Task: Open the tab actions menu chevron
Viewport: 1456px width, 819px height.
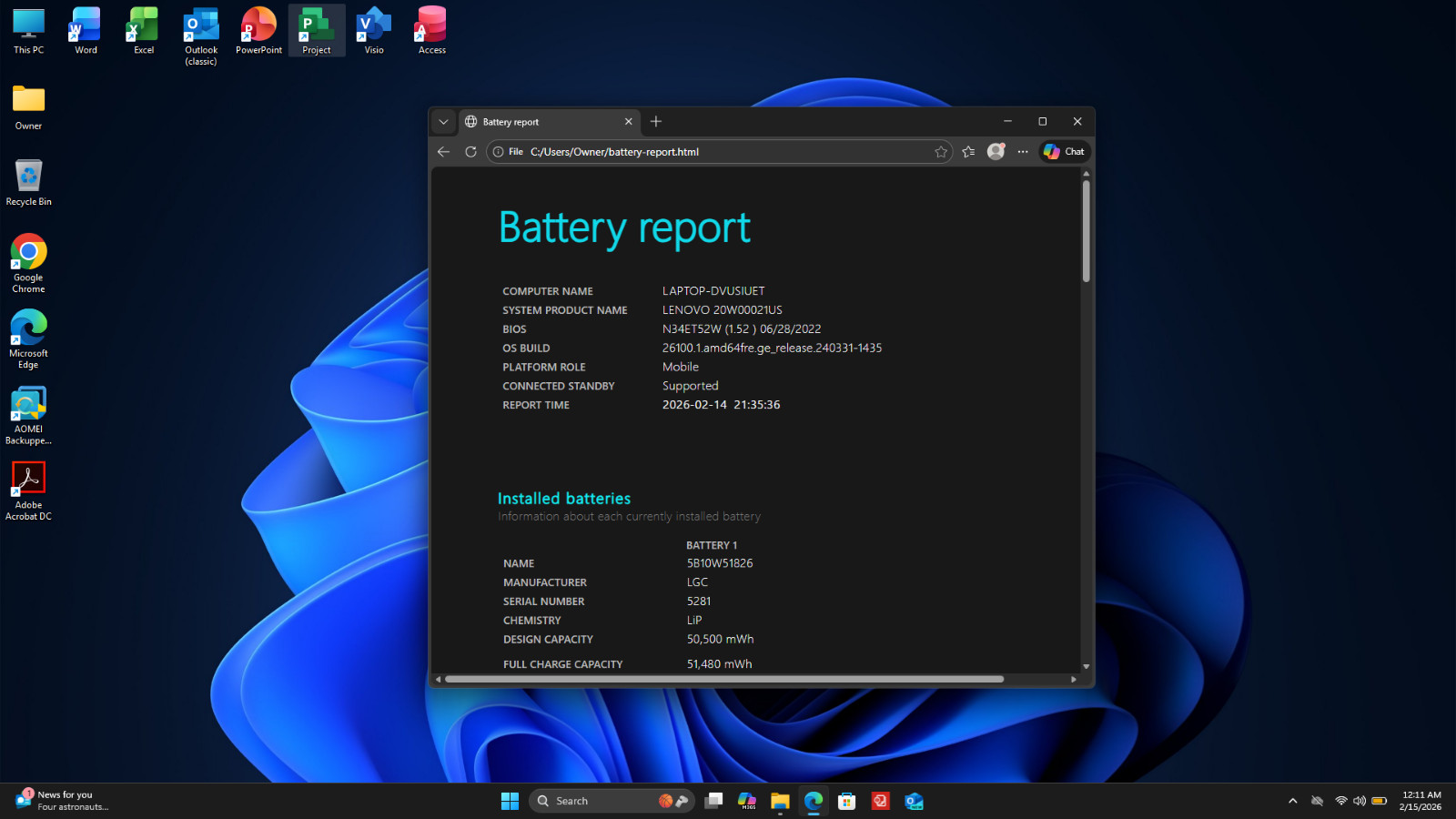Action: click(443, 122)
